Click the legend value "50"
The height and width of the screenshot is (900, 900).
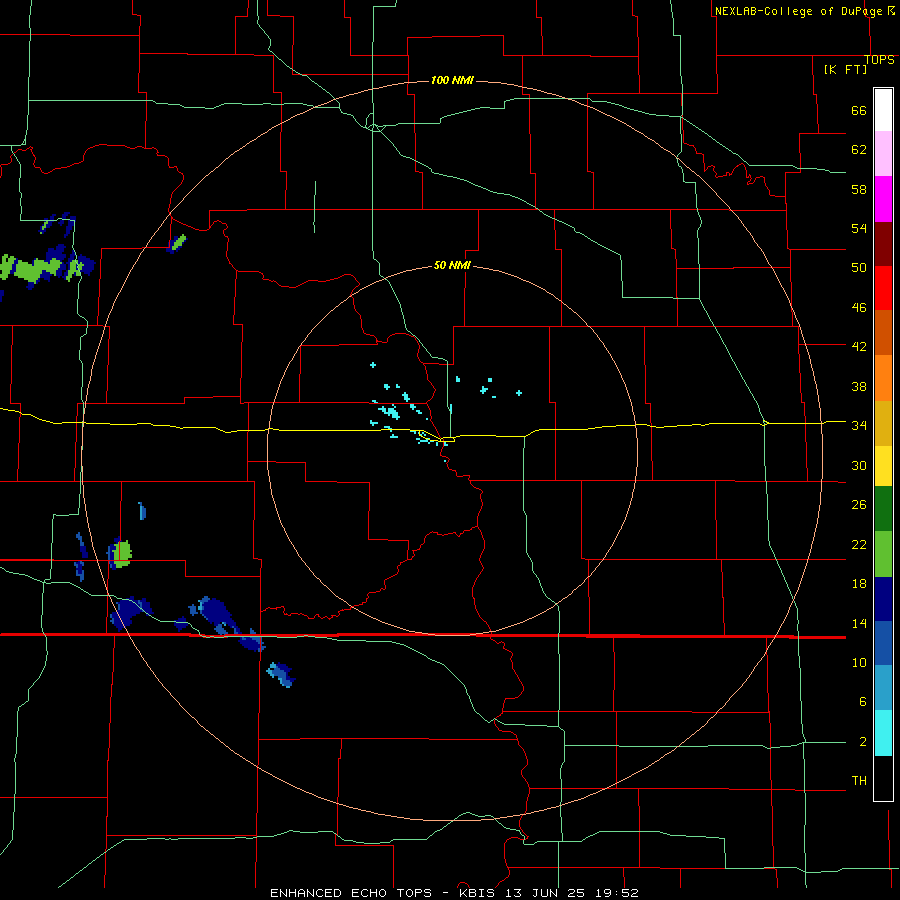859,267
